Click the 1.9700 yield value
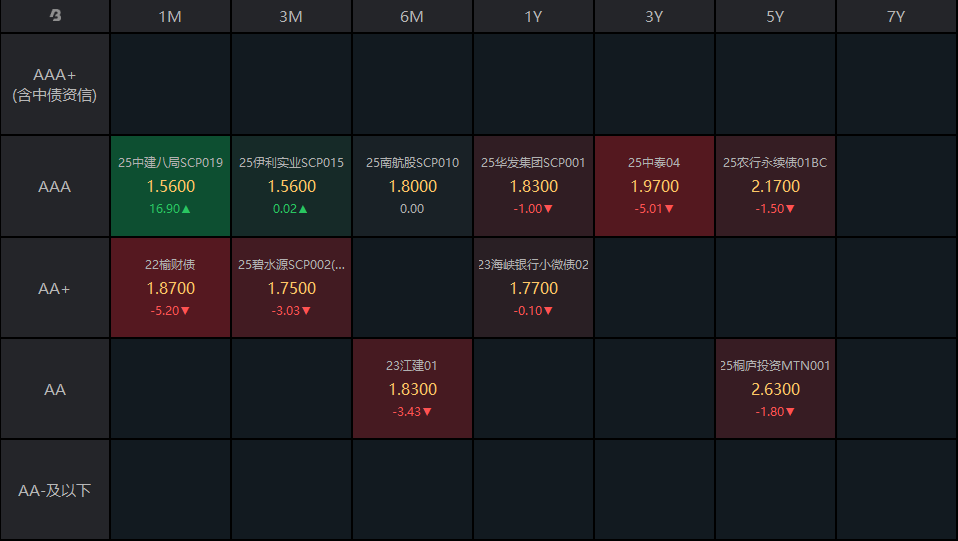 tap(654, 186)
